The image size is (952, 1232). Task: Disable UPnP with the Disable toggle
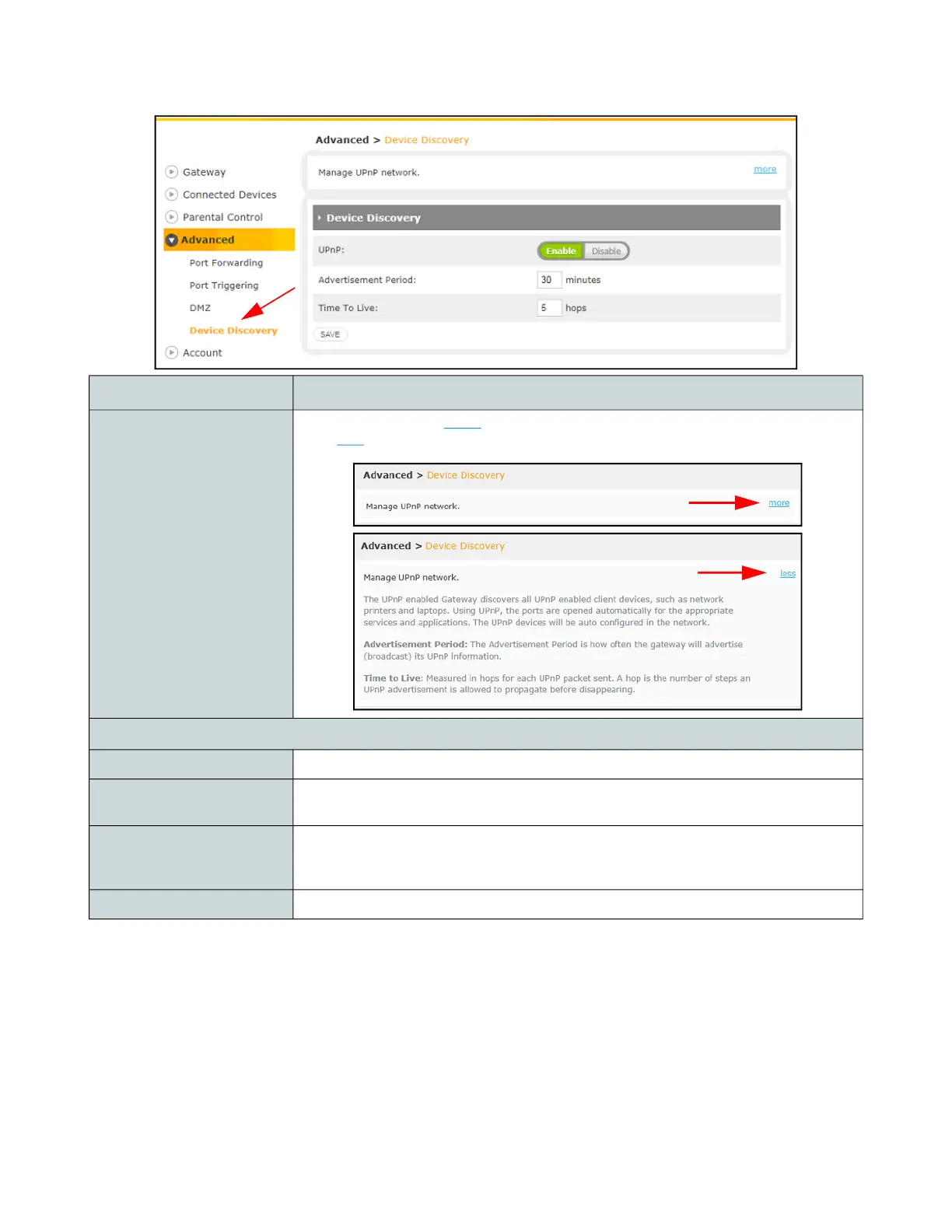(x=606, y=251)
